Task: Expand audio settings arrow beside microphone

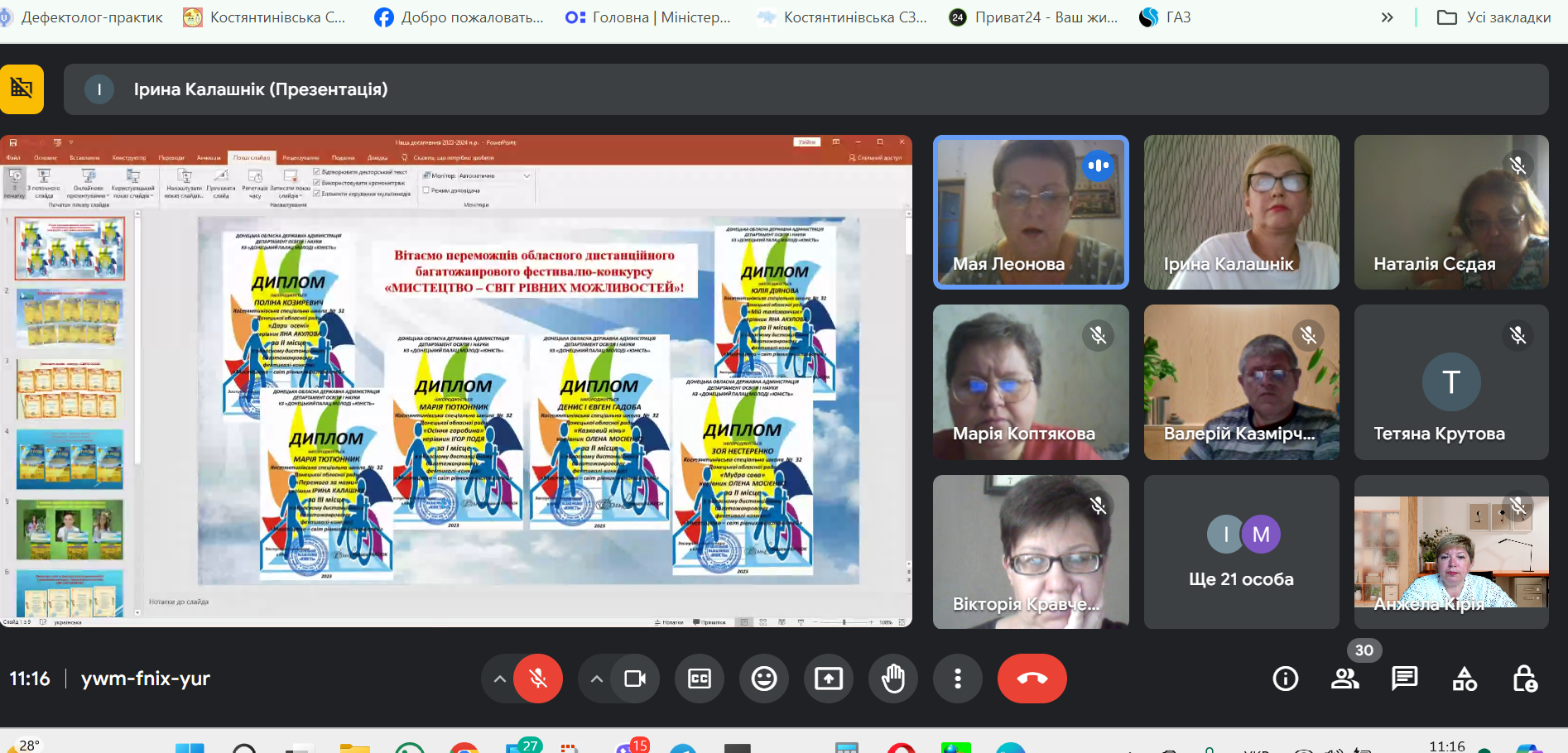Action: tap(499, 679)
